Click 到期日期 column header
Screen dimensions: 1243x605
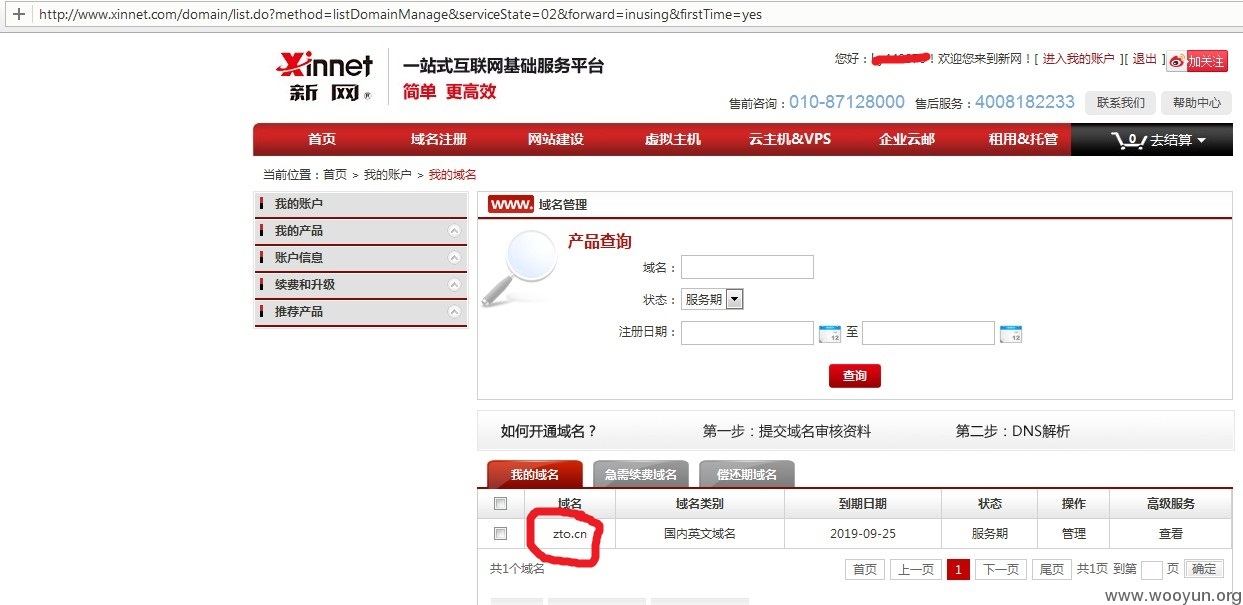[862, 504]
